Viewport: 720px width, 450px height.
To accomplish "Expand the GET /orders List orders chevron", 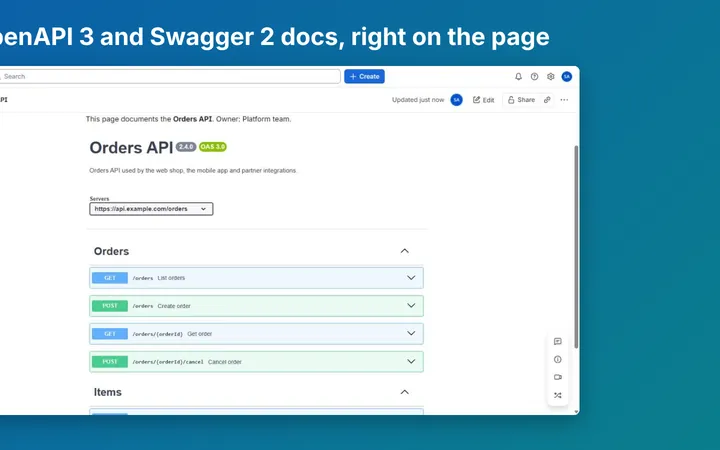I will 411,278.
